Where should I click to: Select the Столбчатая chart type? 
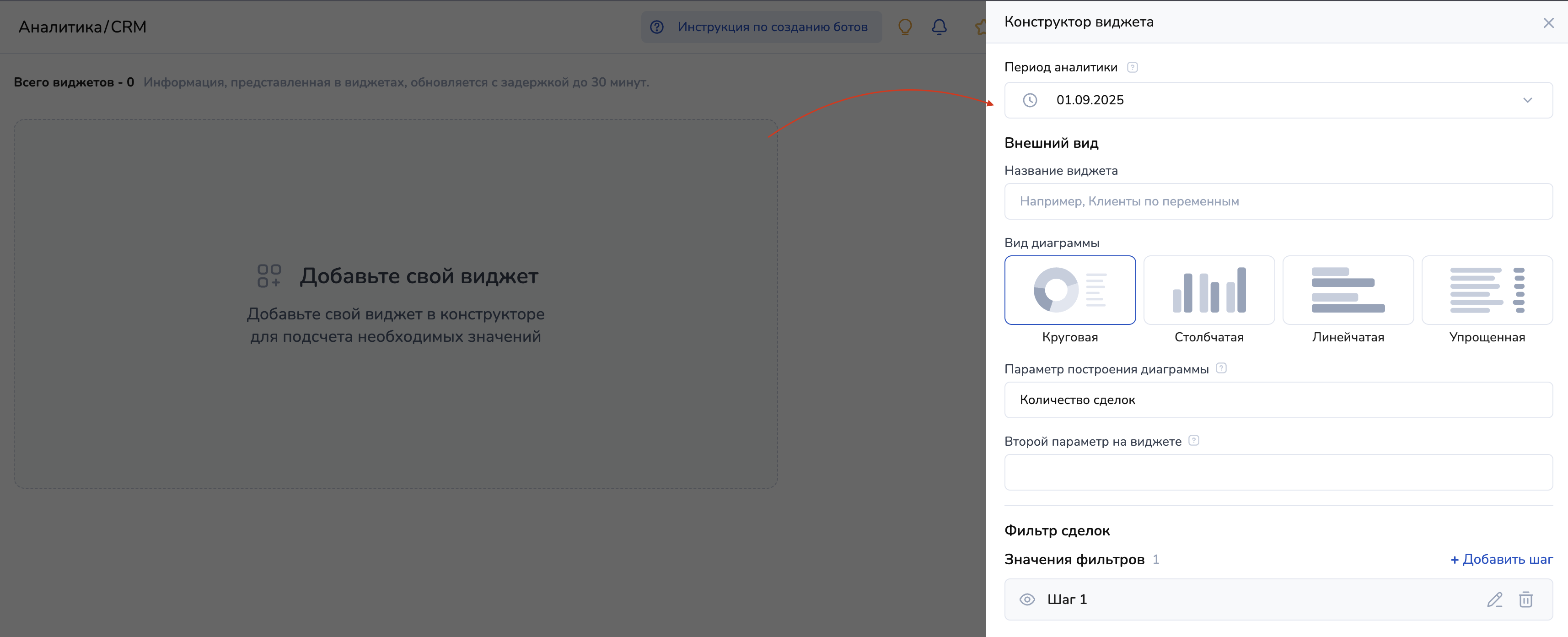[x=1208, y=290]
